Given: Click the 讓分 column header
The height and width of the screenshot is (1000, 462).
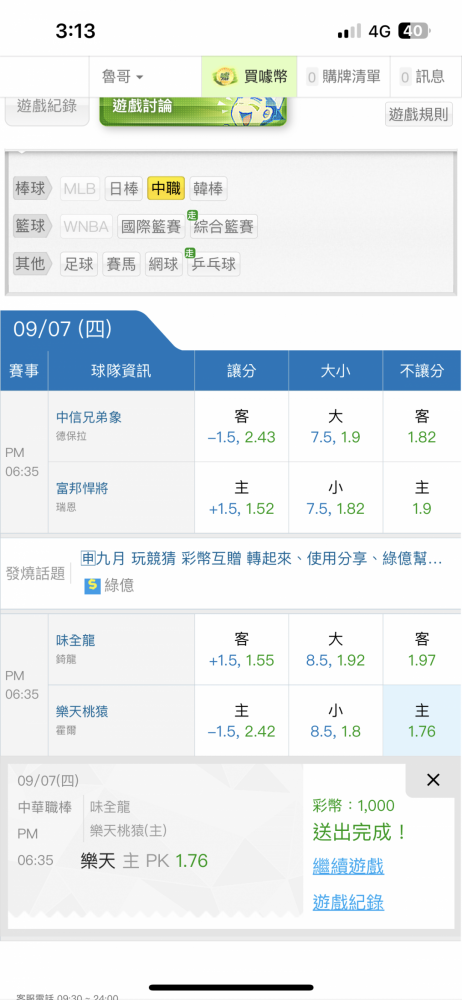Looking at the screenshot, I should [x=241, y=371].
